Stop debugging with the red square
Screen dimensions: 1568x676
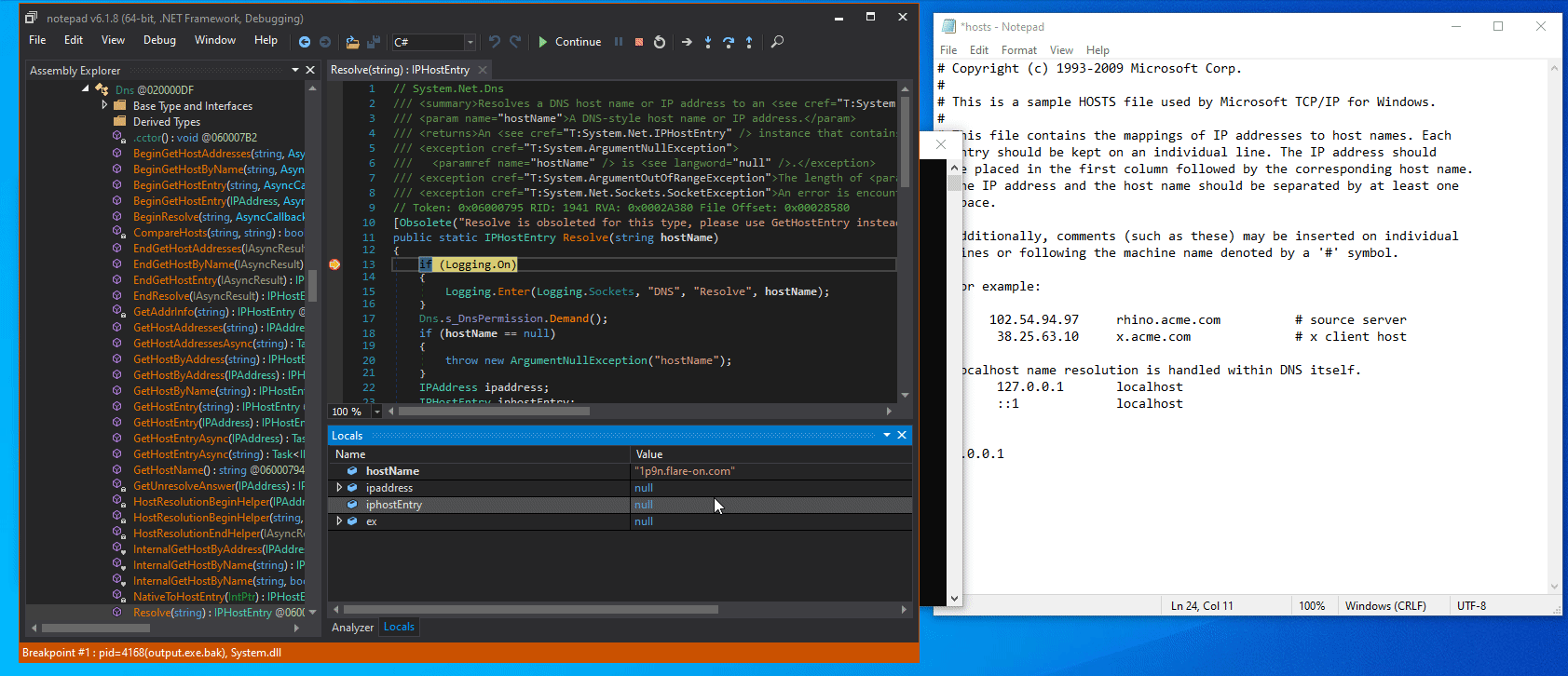(x=639, y=42)
